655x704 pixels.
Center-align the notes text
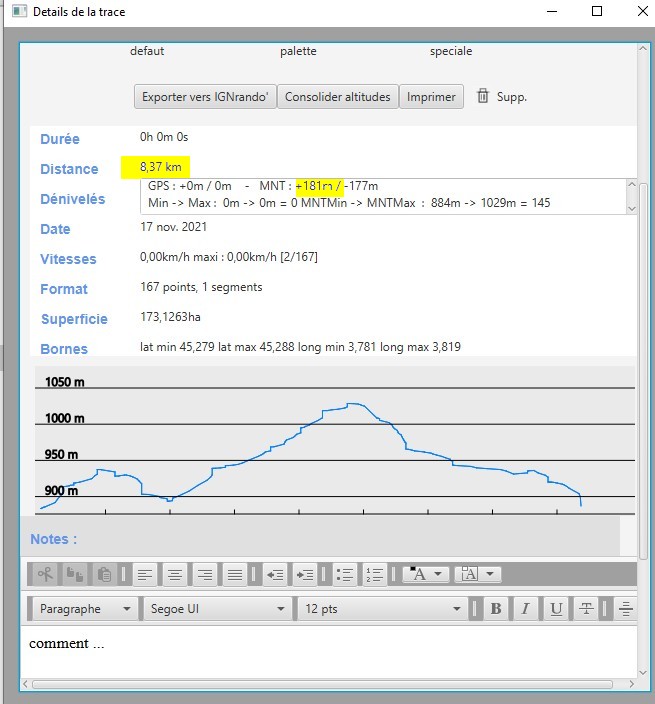tap(175, 574)
